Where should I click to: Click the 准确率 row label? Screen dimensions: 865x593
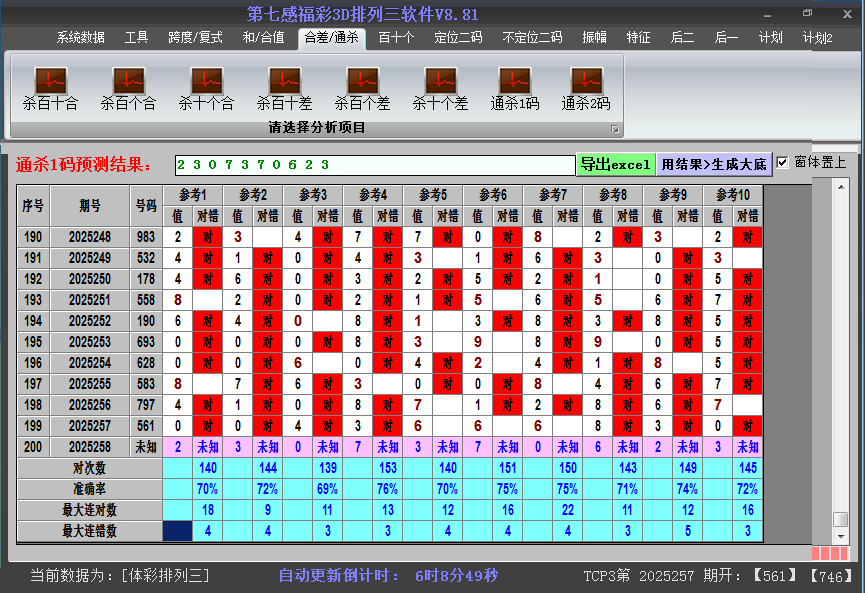point(89,489)
